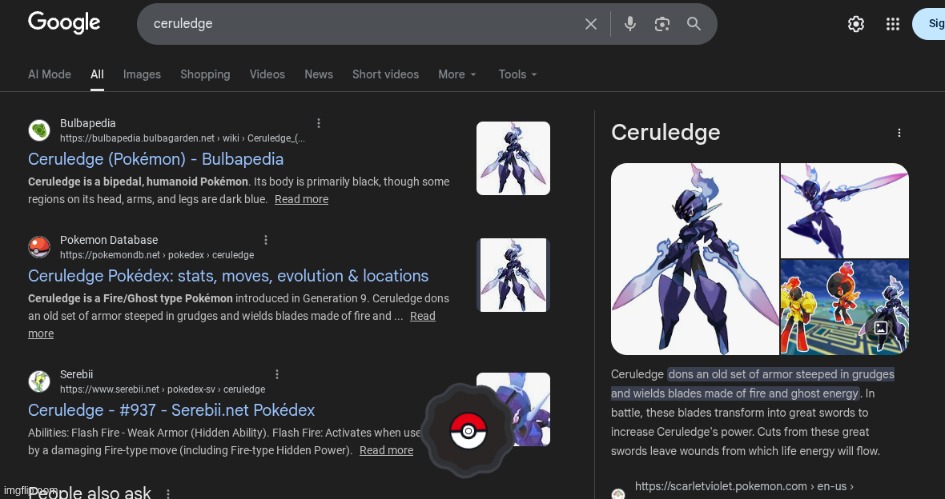Select the Short videos tab
Image resolution: width=945 pixels, height=499 pixels.
385,74
